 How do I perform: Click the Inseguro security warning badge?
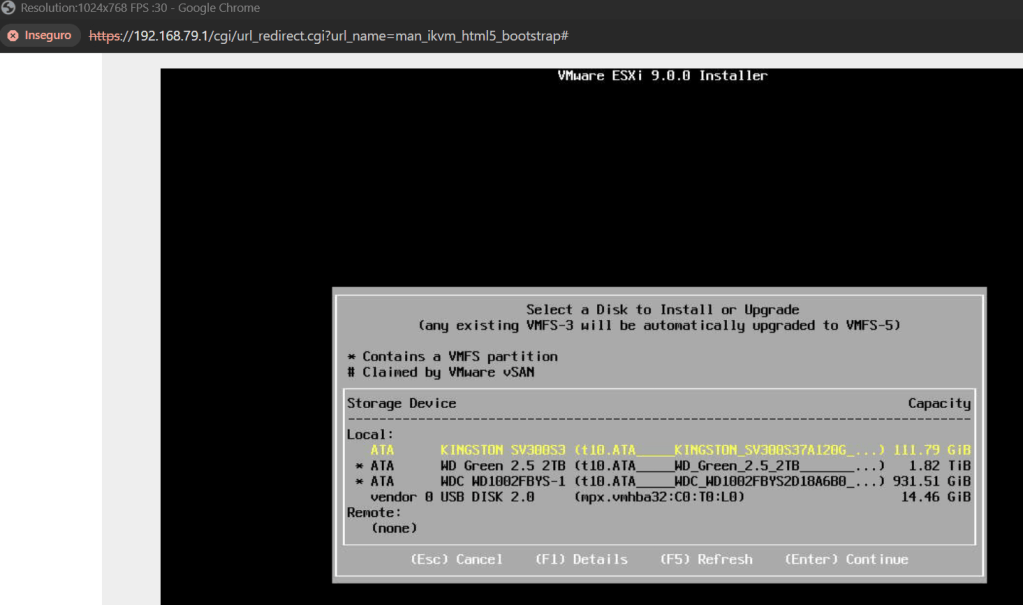click(x=39, y=35)
